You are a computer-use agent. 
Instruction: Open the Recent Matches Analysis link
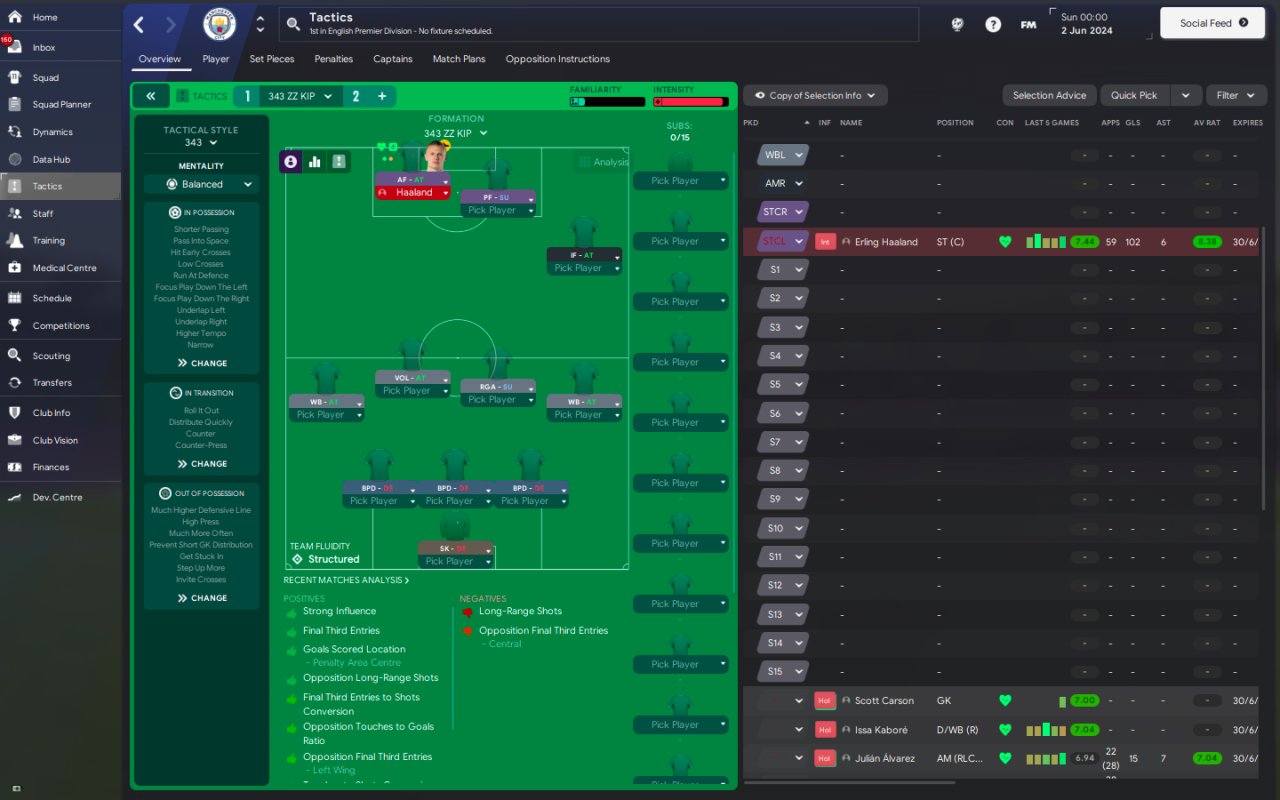346,580
